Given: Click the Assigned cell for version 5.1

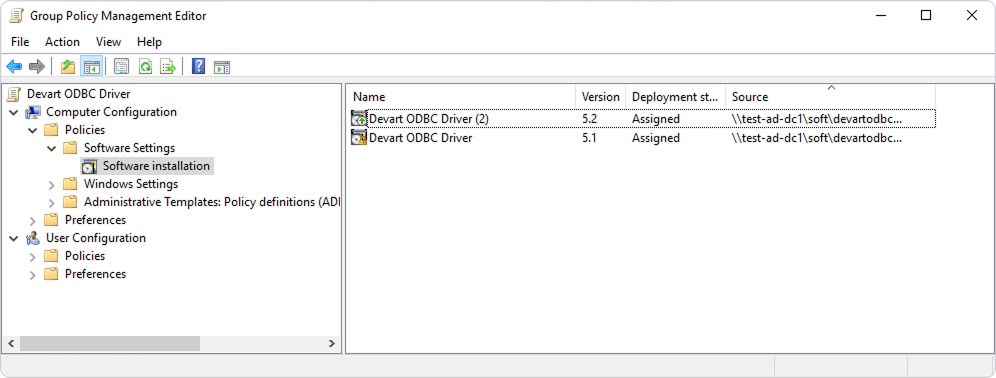Looking at the screenshot, I should (x=656, y=138).
